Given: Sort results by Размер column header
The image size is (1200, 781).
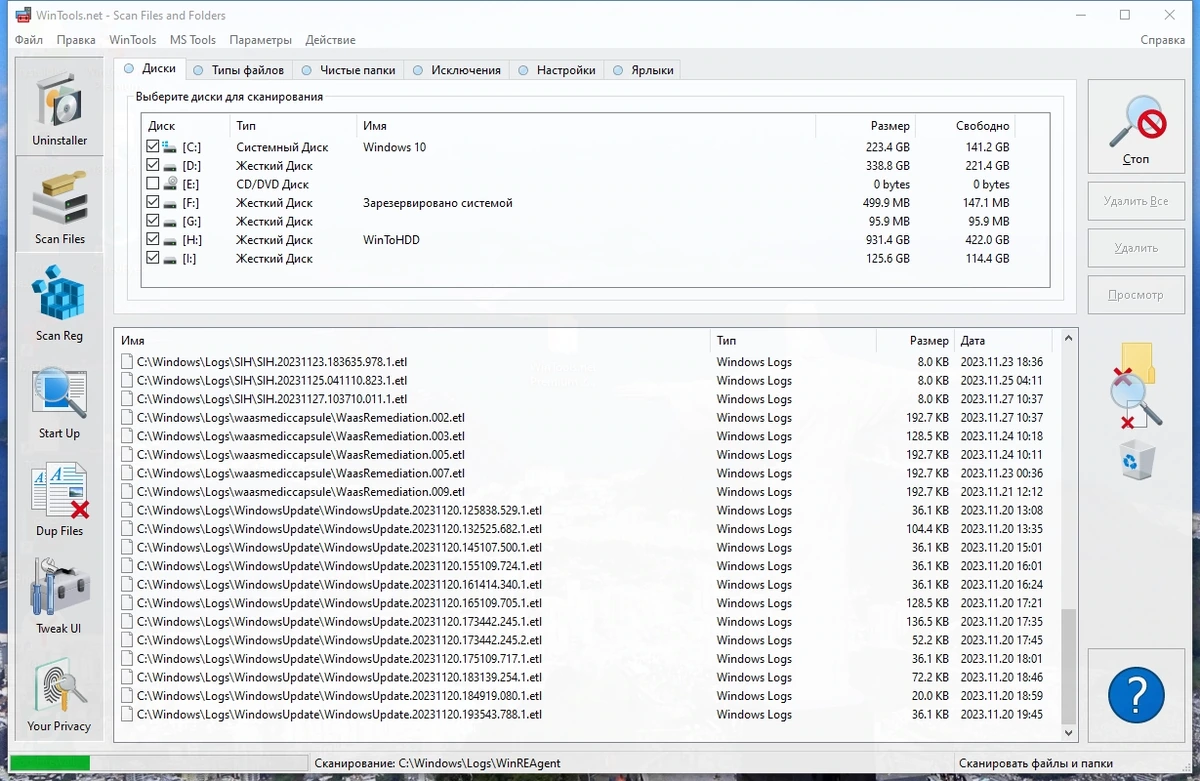Looking at the screenshot, I should tap(916, 341).
